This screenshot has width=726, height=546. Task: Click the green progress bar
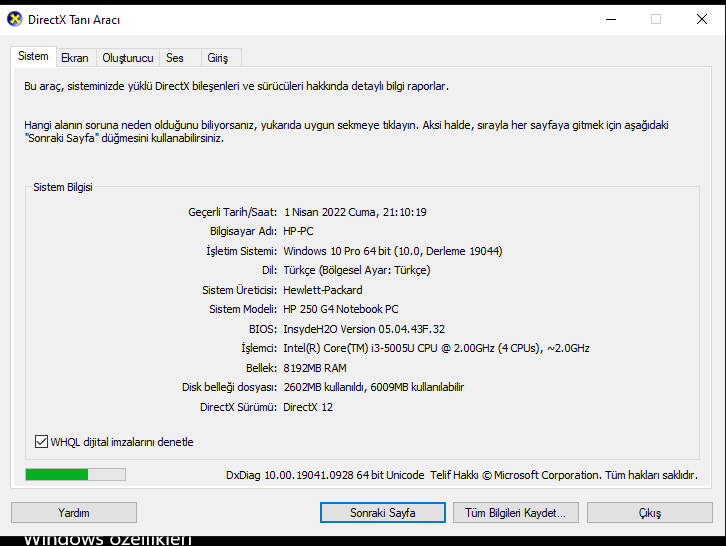click(x=75, y=474)
